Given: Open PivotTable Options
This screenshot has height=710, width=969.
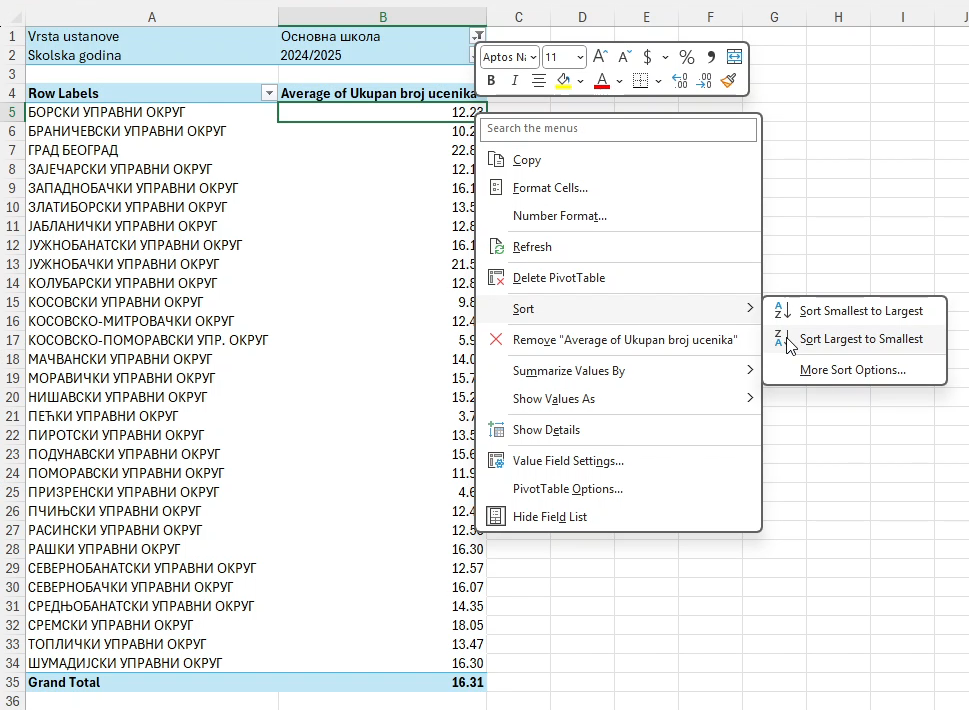Looking at the screenshot, I should pos(620,489).
